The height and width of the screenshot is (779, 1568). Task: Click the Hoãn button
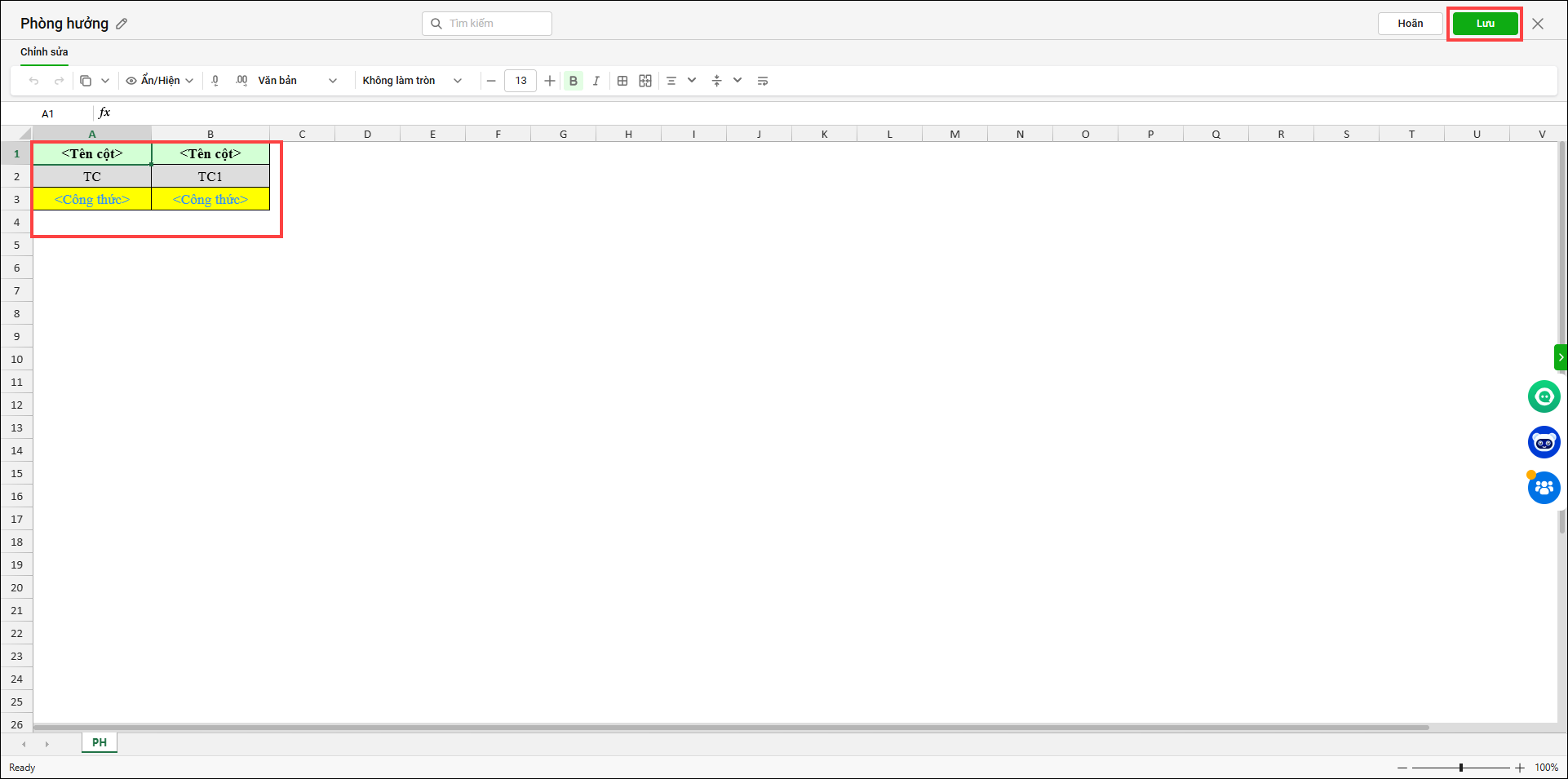pyautogui.click(x=1410, y=24)
